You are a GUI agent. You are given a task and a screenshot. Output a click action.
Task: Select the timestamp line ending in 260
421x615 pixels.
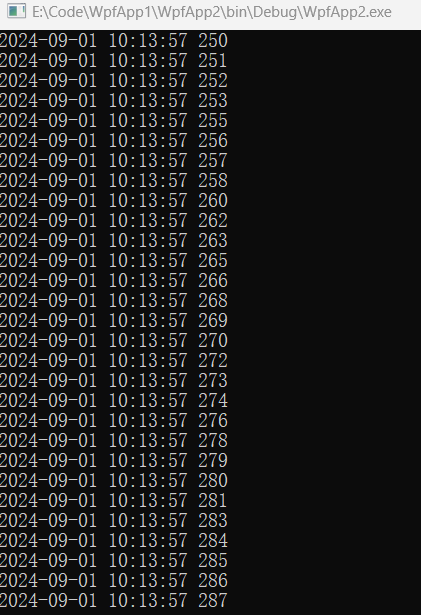click(114, 200)
